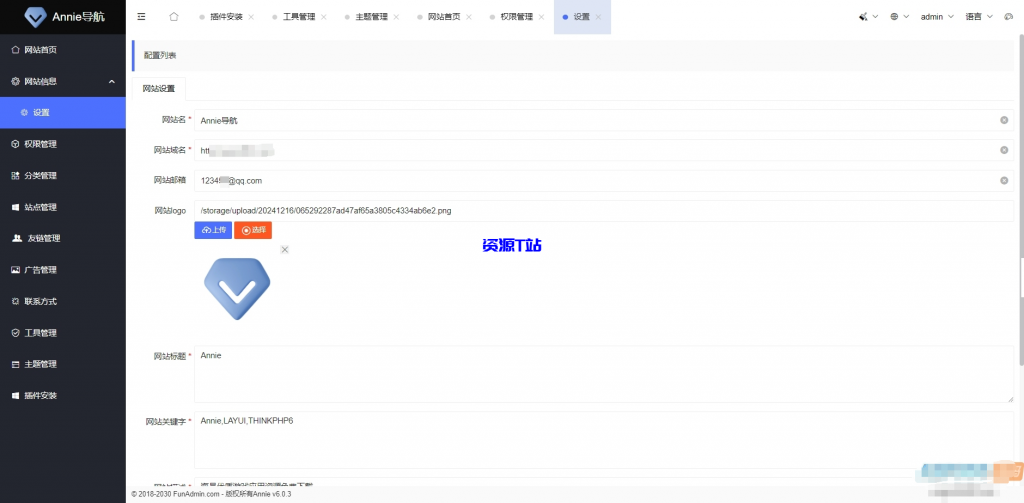The image size is (1024, 503).
Task: Close the 设置 tab
Action: coord(598,17)
